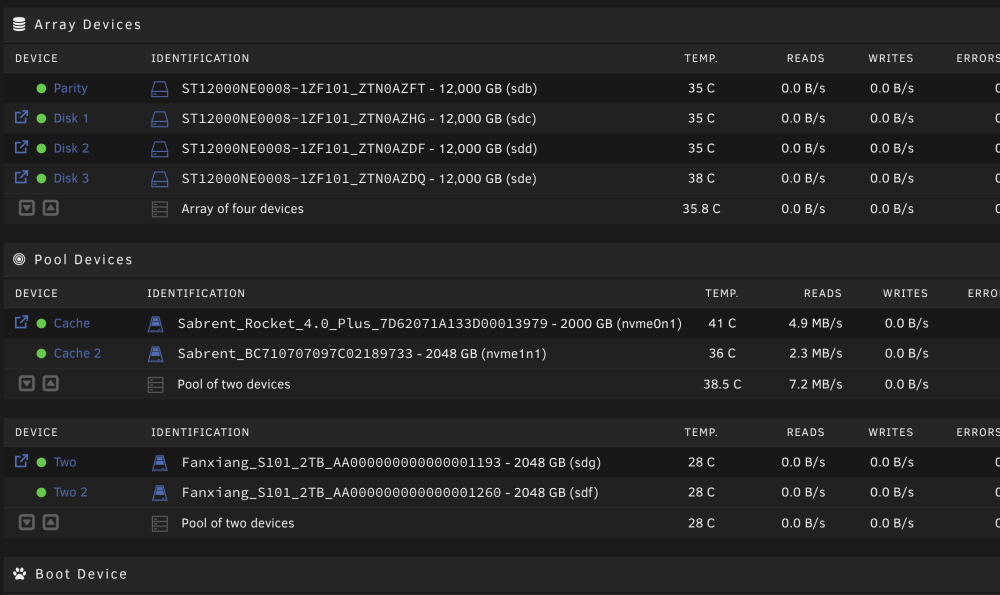Click the Fanxiang 1260 SSD icon
This screenshot has height=595, width=1000.
(159, 493)
